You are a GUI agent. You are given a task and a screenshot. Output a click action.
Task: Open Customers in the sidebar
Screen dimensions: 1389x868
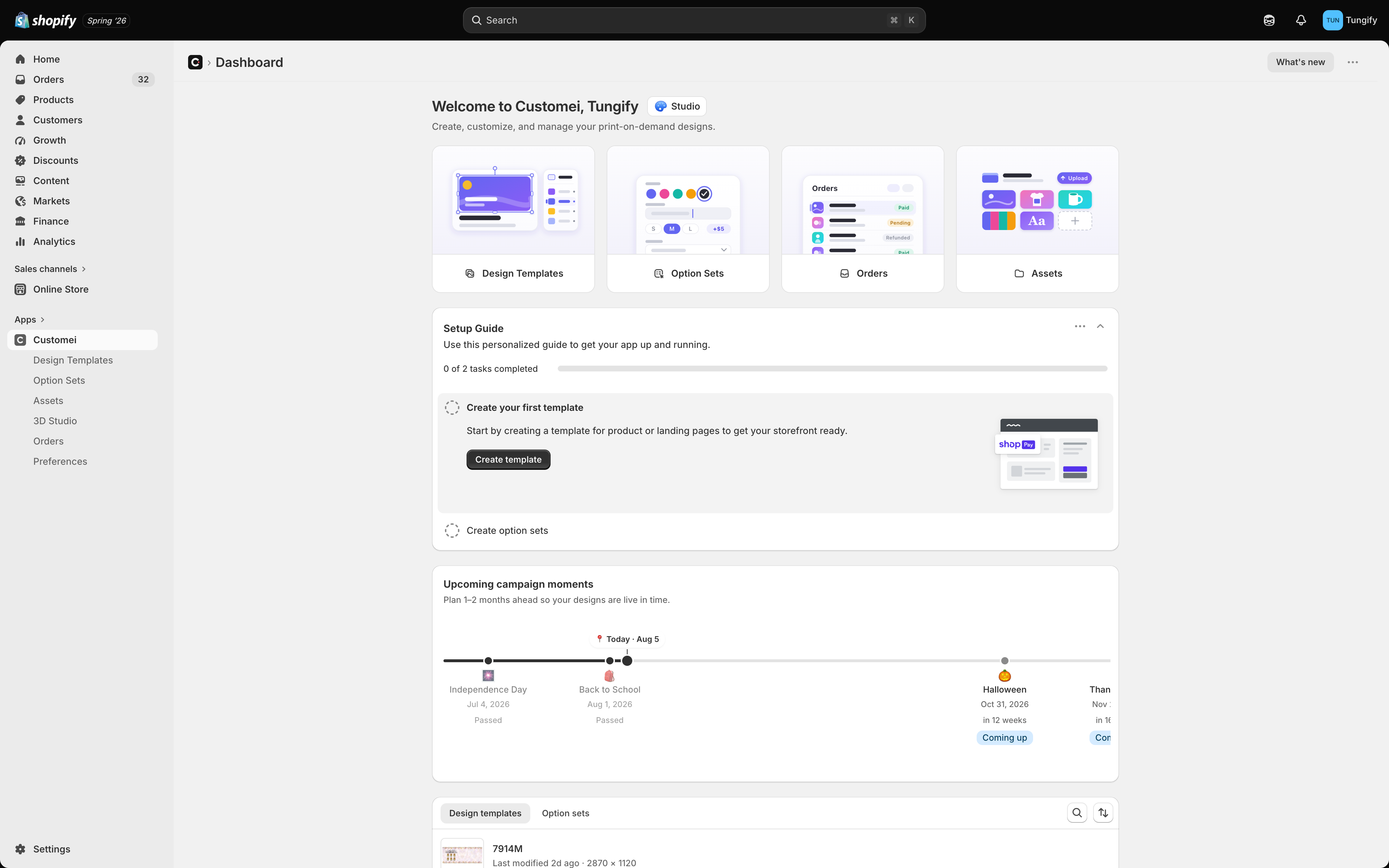point(83,120)
